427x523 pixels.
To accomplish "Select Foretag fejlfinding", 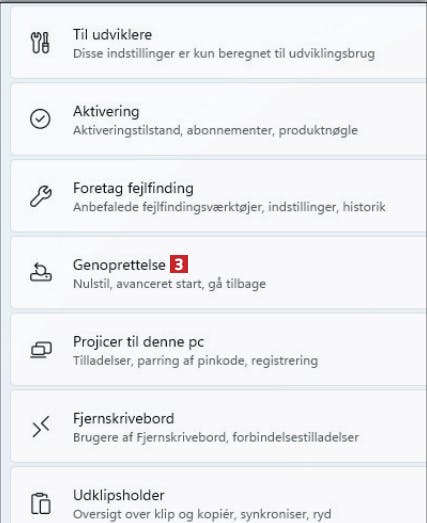I will click(x=219, y=196).
